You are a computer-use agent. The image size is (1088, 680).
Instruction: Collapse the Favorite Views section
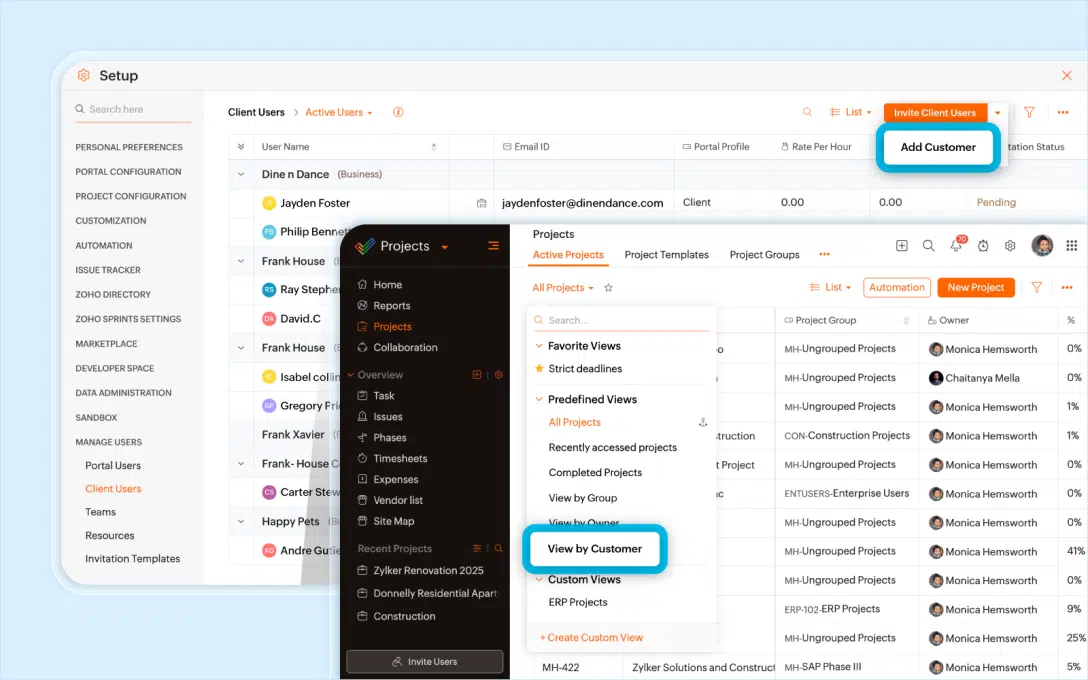pyautogui.click(x=538, y=346)
